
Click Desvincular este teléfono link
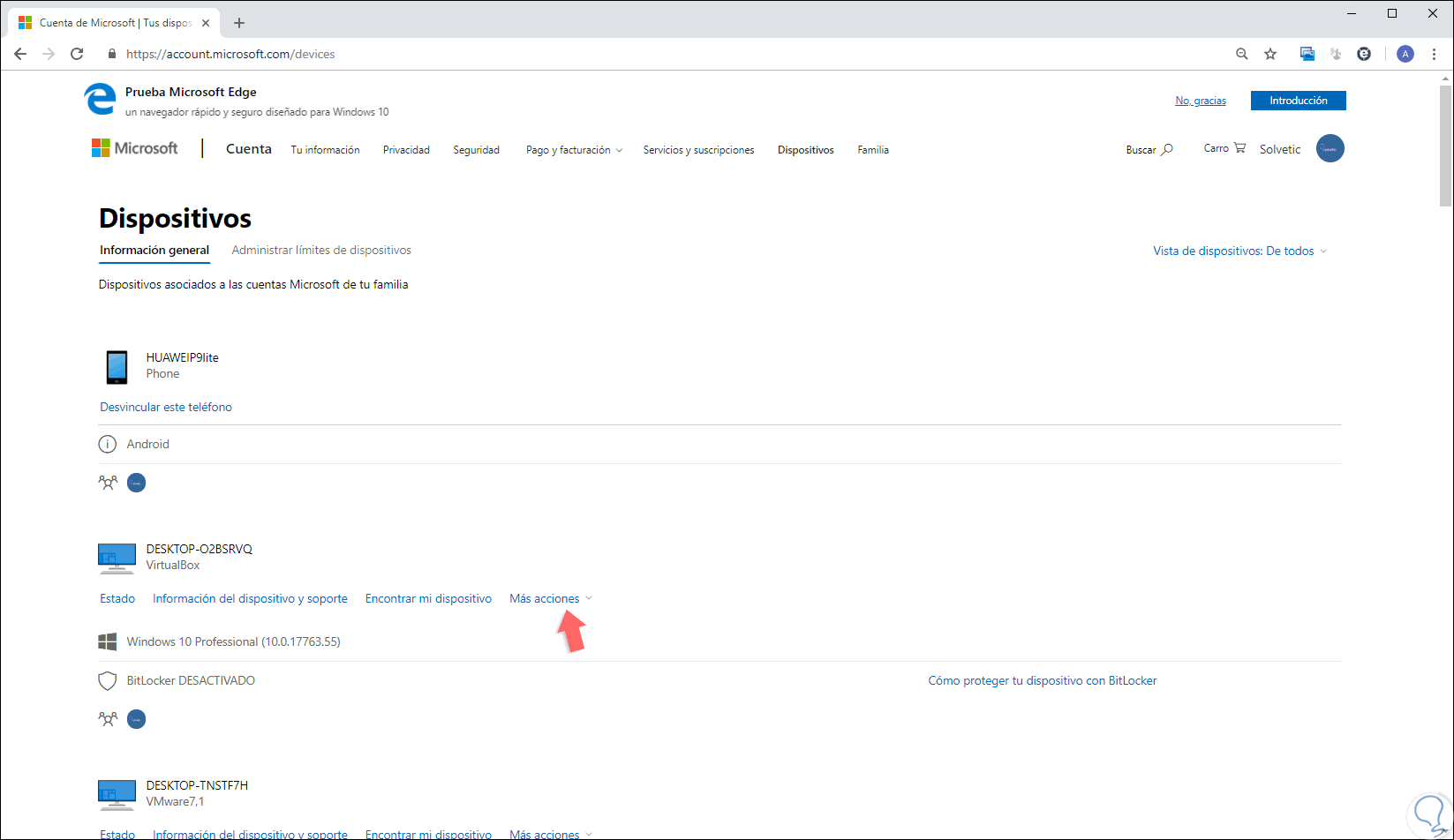[166, 407]
